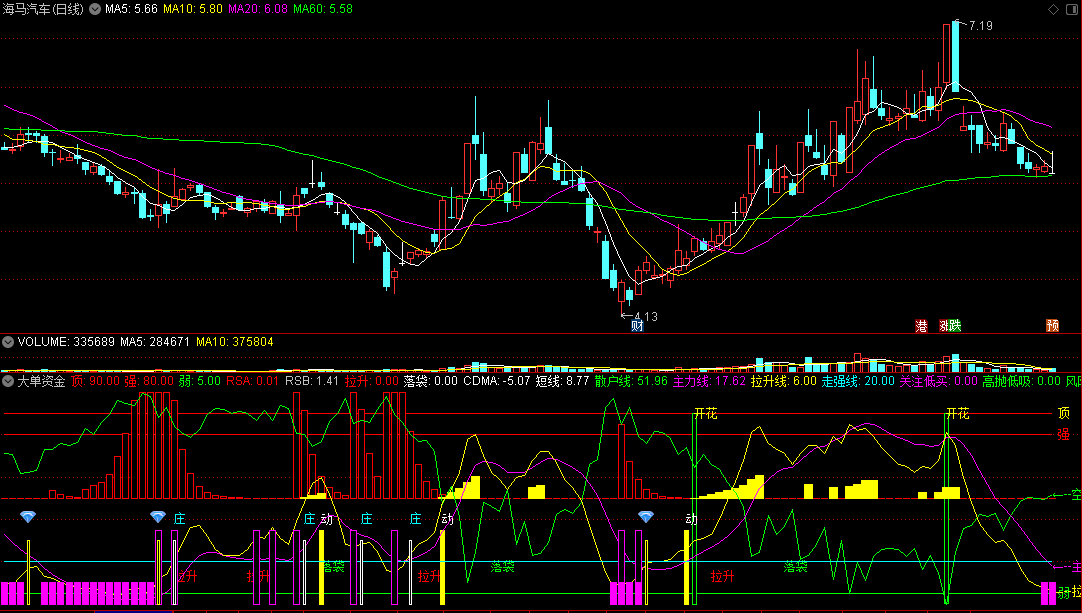Click the second 开花 signal label
Image resolution: width=1082 pixels, height=613 pixels.
tap(958, 413)
